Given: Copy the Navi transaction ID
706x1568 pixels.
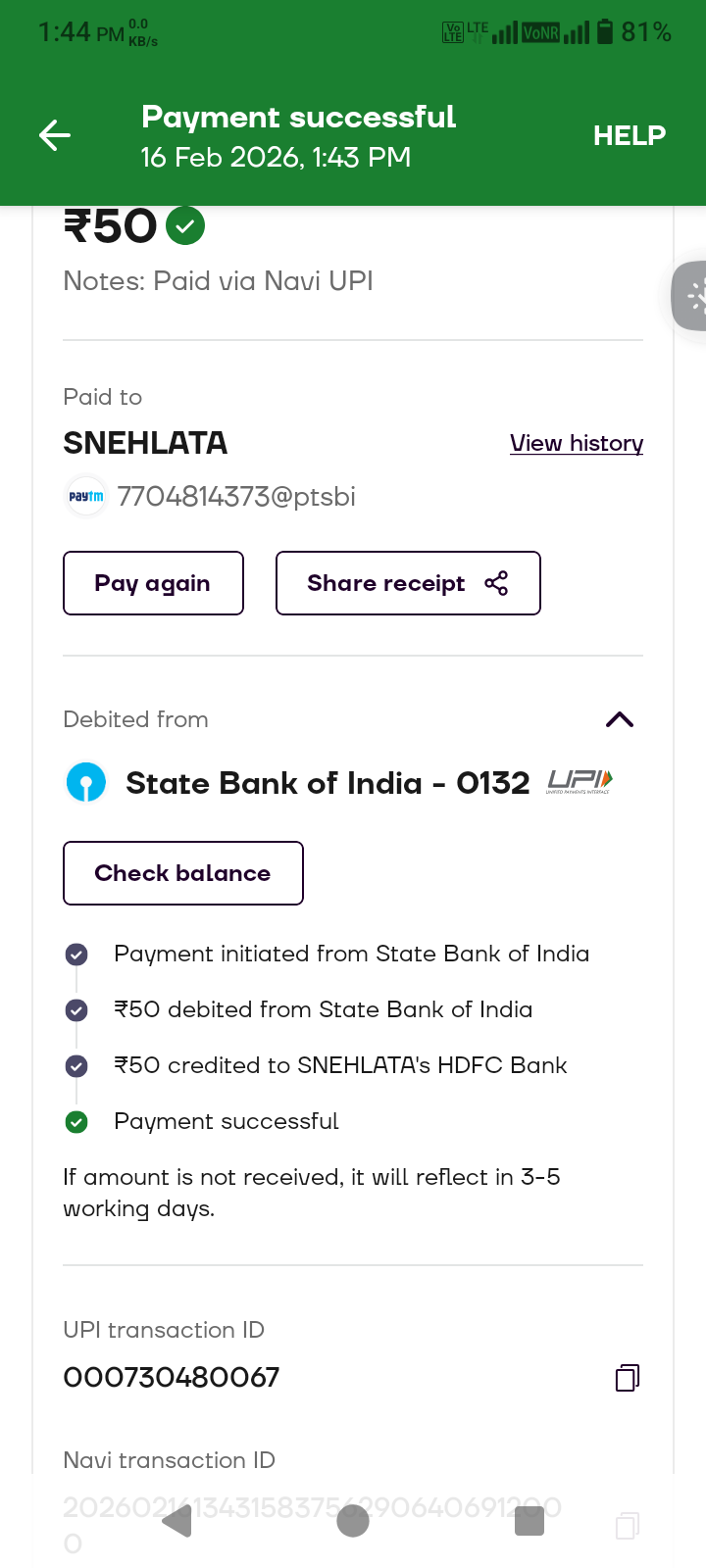Looking at the screenshot, I should 628,1525.
